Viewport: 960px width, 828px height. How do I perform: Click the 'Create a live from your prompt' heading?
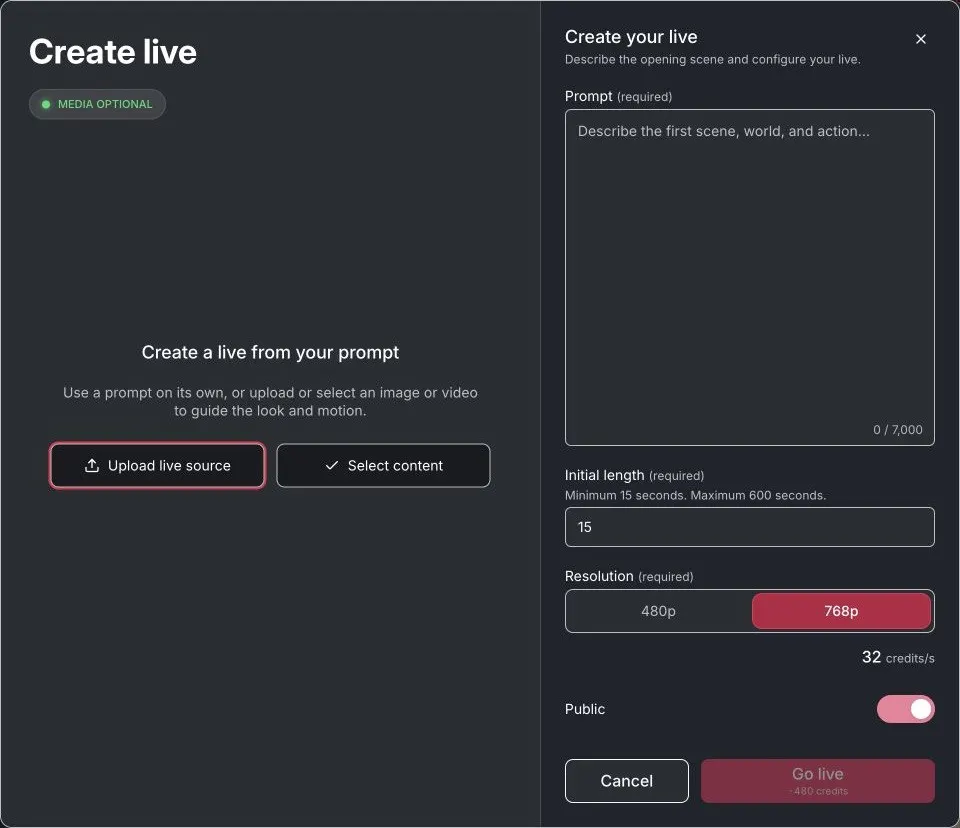(x=270, y=353)
